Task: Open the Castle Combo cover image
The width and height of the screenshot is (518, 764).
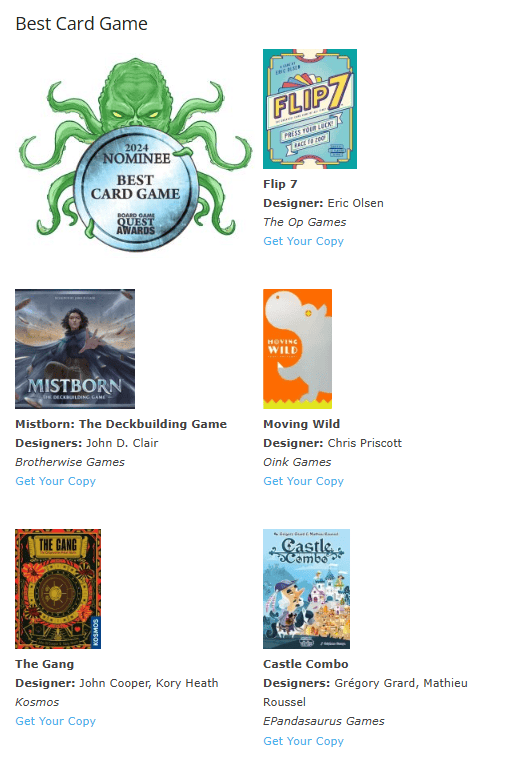Action: (x=307, y=589)
